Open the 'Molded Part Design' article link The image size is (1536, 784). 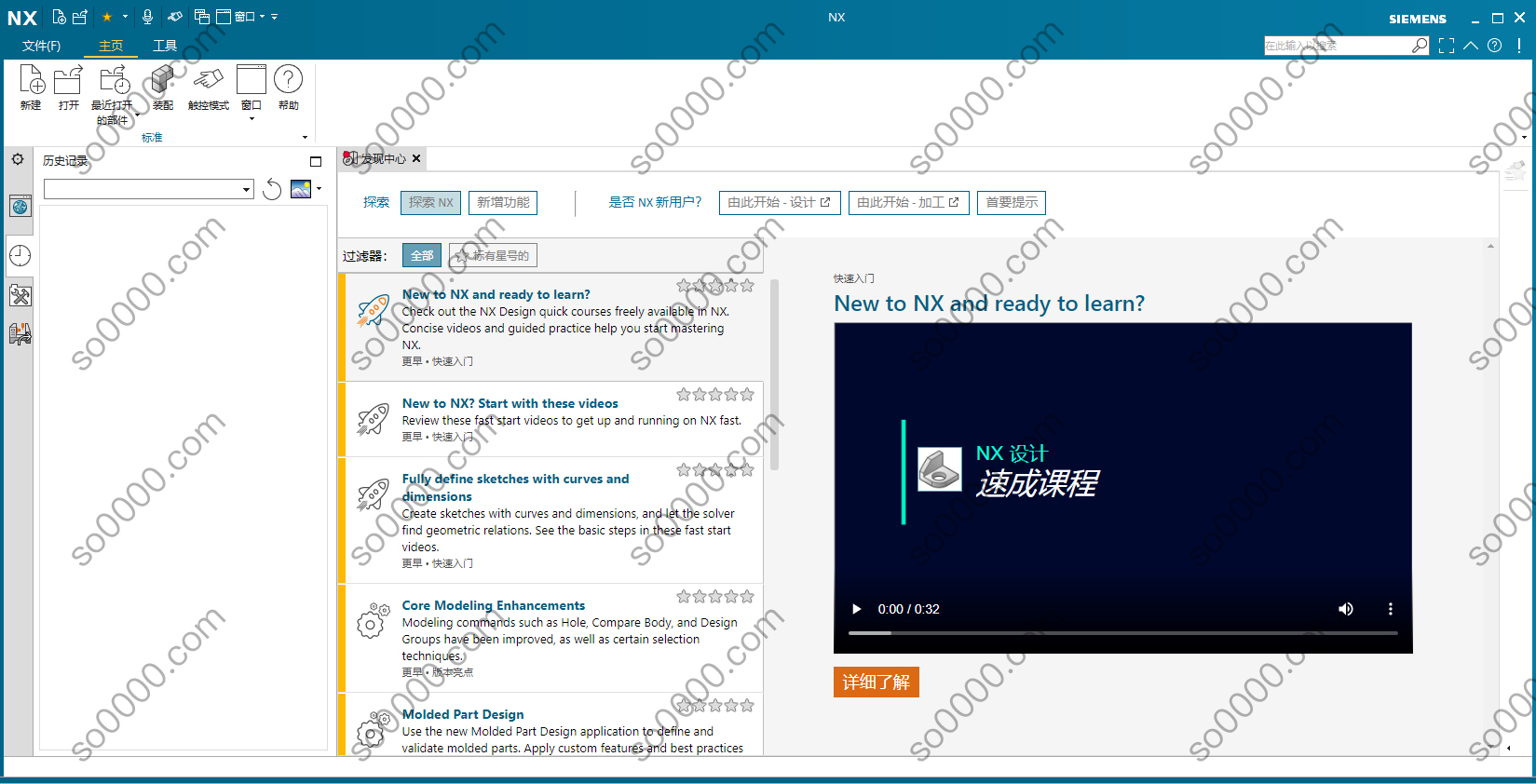(463, 714)
